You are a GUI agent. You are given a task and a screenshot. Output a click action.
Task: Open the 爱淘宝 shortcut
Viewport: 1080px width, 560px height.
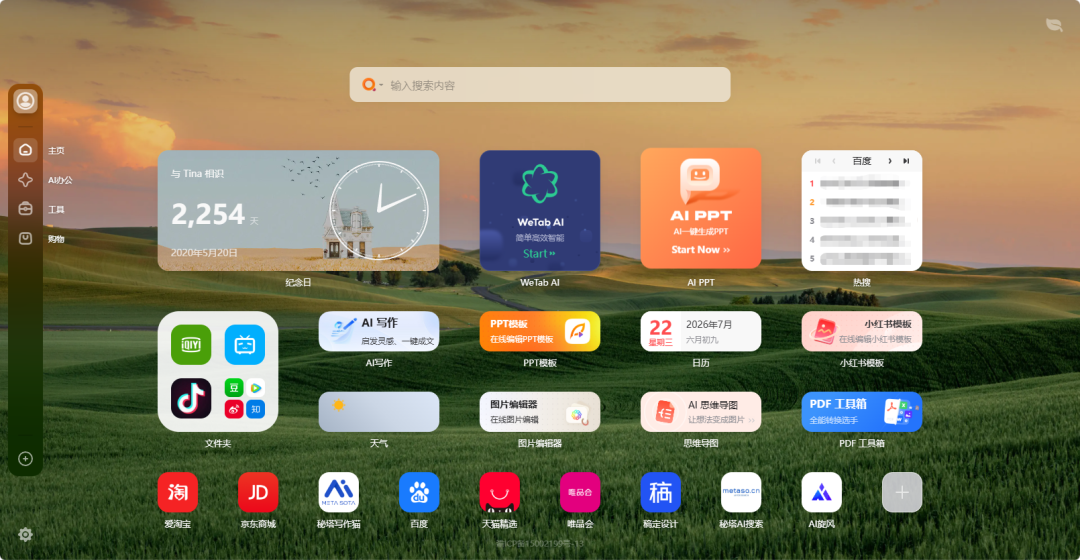click(x=178, y=492)
